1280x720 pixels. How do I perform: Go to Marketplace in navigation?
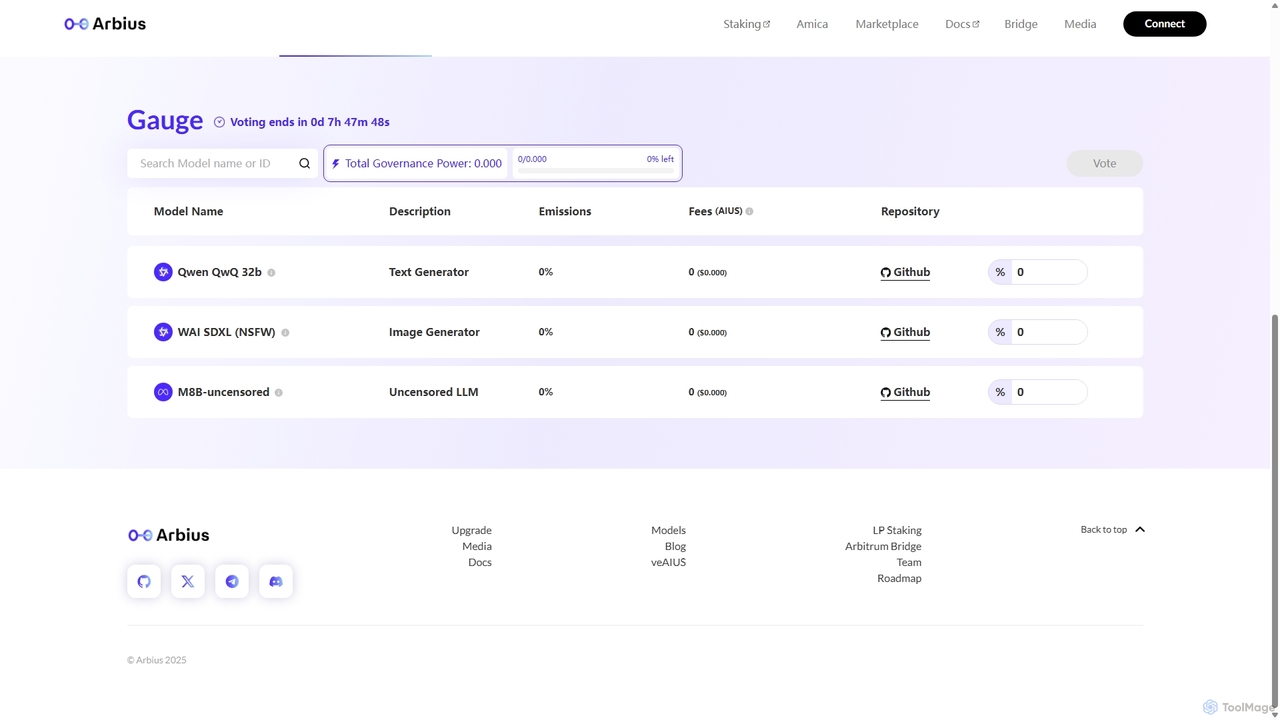pyautogui.click(x=887, y=24)
